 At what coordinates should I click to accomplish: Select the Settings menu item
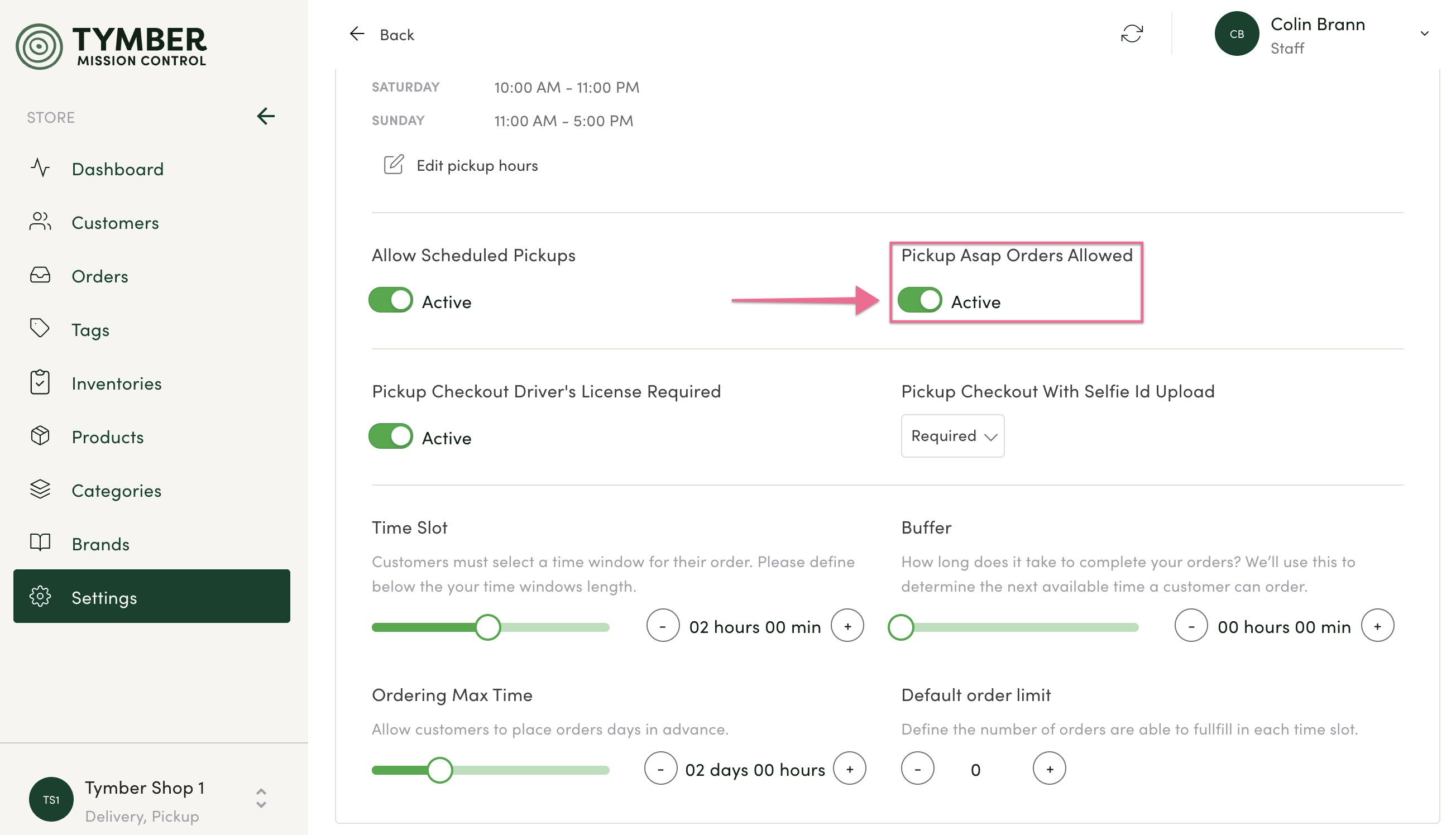[152, 597]
